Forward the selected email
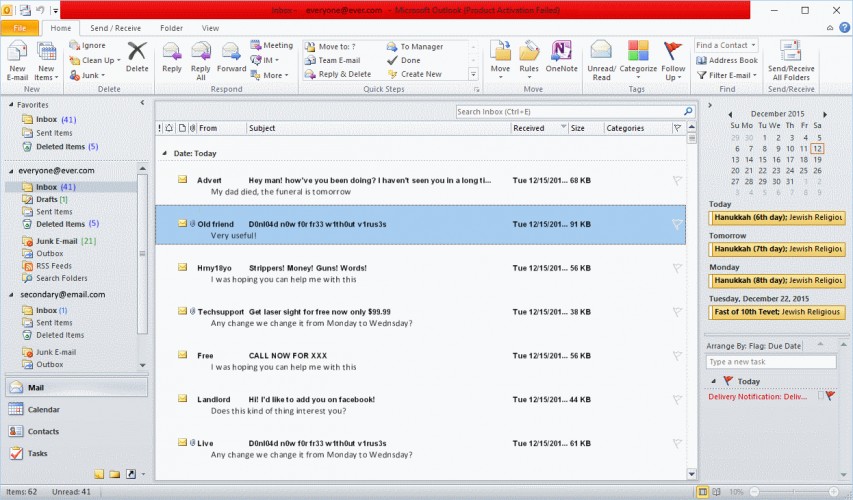The width and height of the screenshot is (853, 500). (231, 57)
